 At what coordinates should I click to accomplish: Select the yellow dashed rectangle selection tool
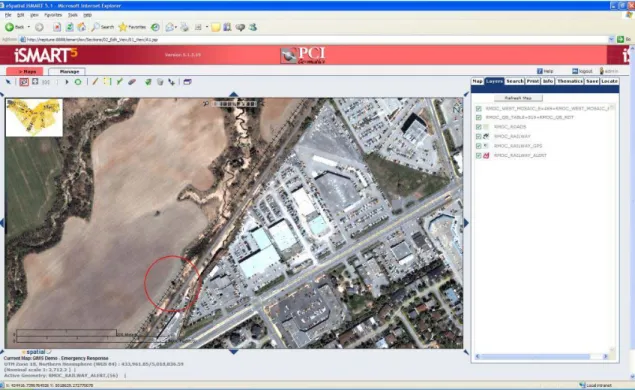click(107, 82)
